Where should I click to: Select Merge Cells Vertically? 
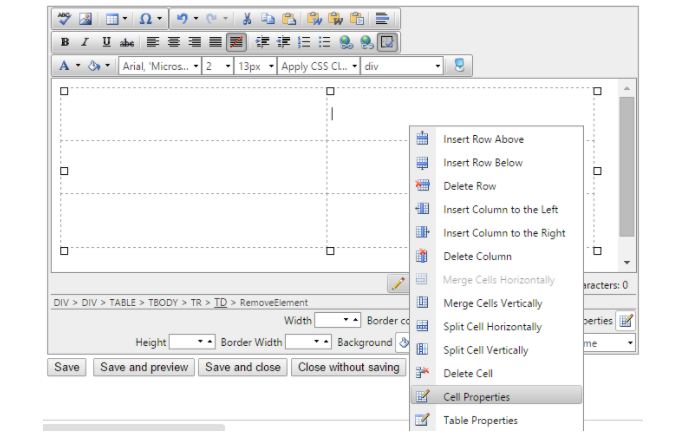[496, 303]
